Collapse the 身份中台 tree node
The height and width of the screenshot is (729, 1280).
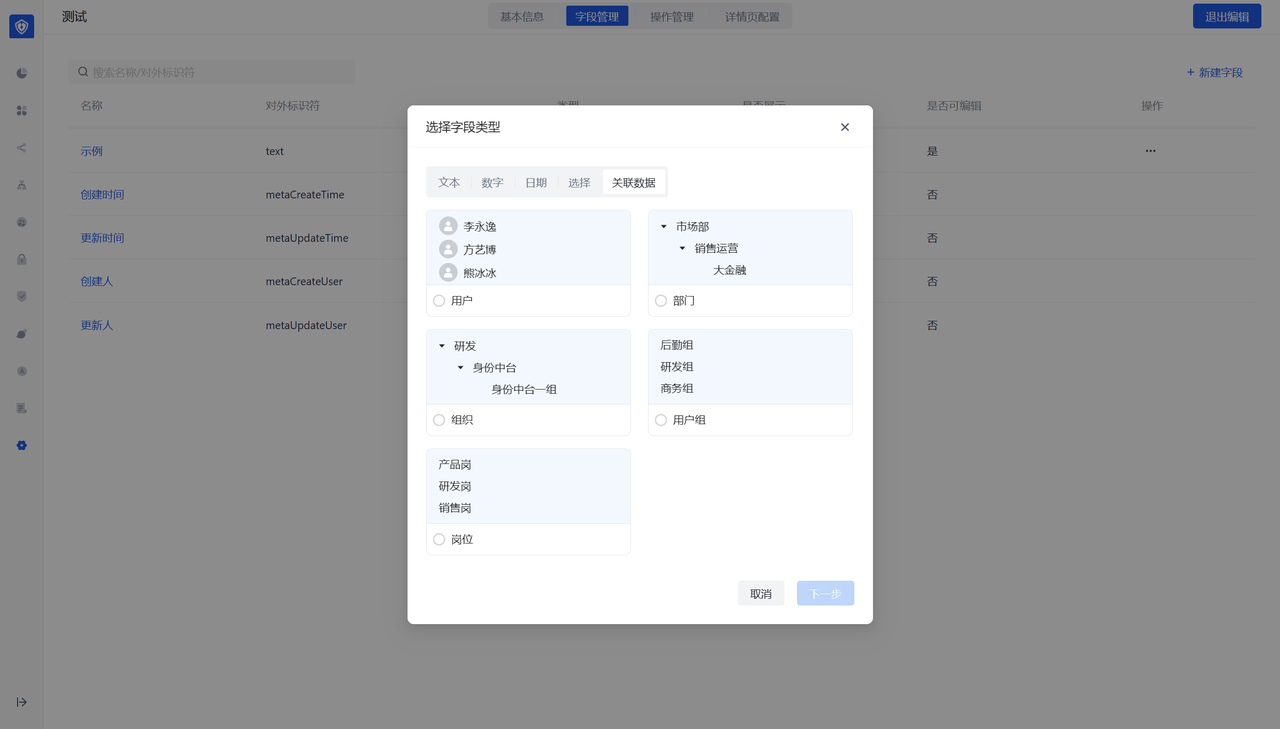[x=461, y=368]
